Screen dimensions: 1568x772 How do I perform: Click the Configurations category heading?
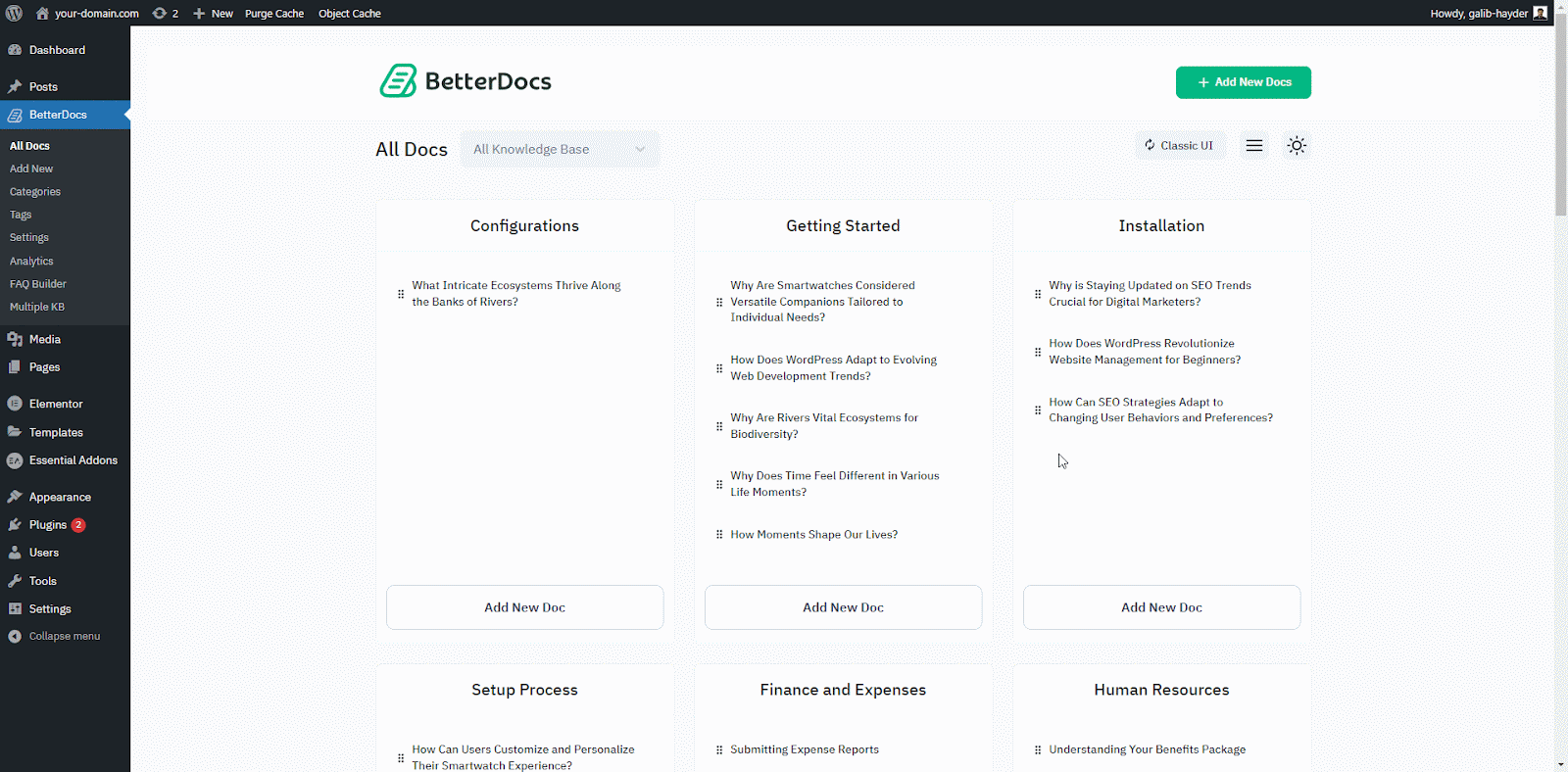[524, 225]
